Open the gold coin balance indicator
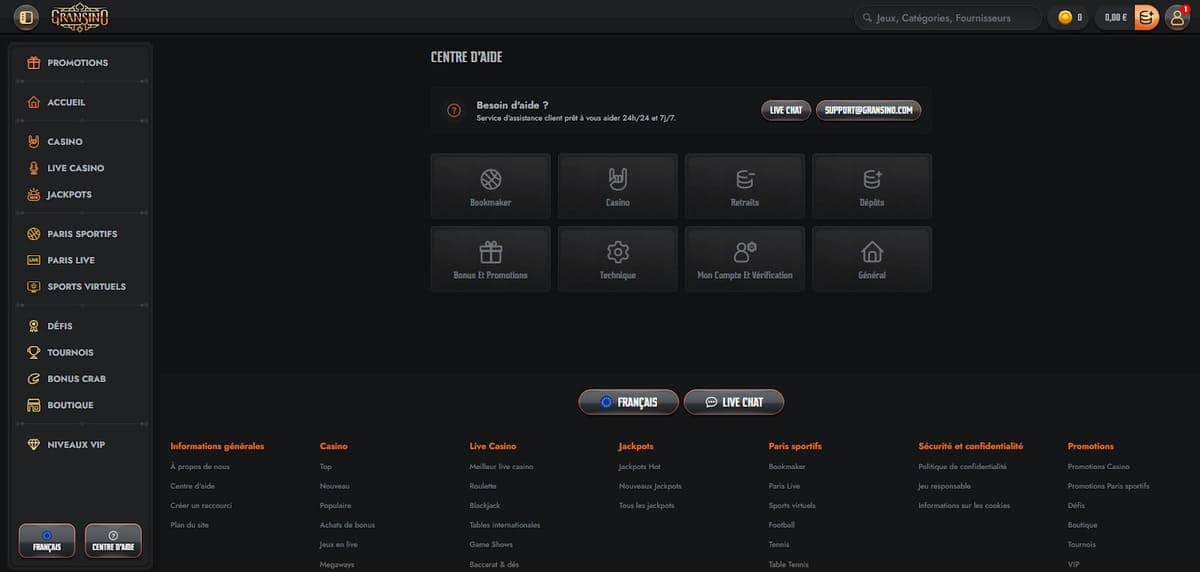This screenshot has height=572, width=1200. point(1071,17)
